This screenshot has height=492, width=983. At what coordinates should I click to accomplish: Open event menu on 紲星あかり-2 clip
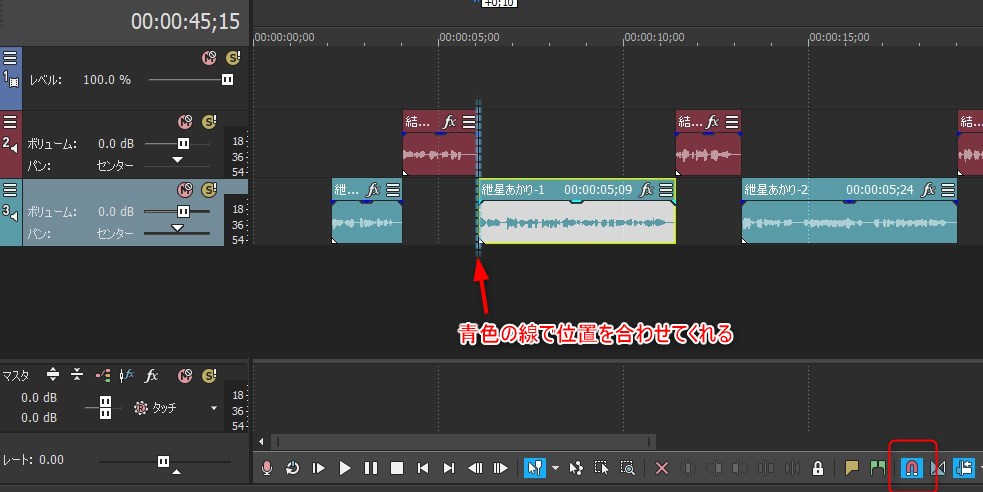[x=948, y=190]
